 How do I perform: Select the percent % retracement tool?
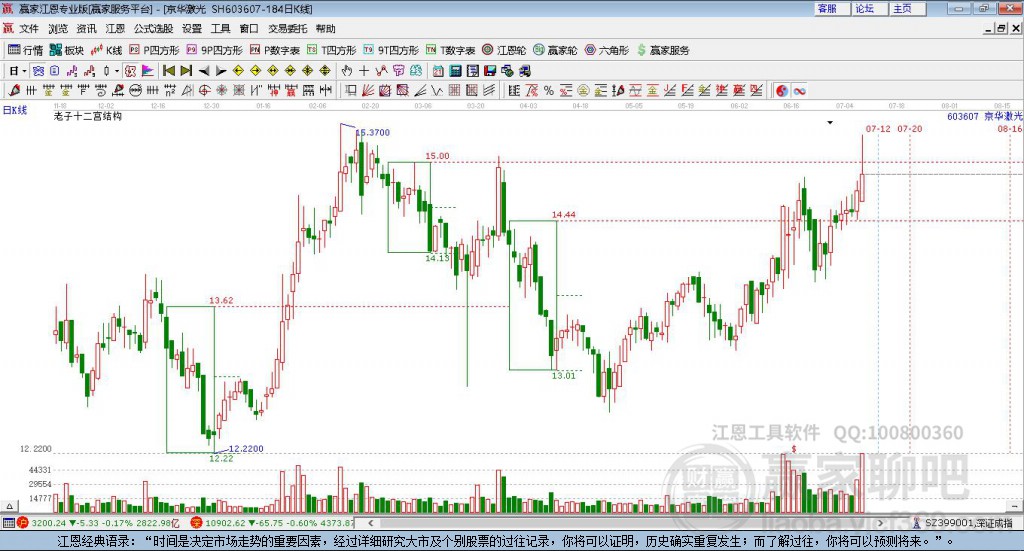click(x=549, y=91)
